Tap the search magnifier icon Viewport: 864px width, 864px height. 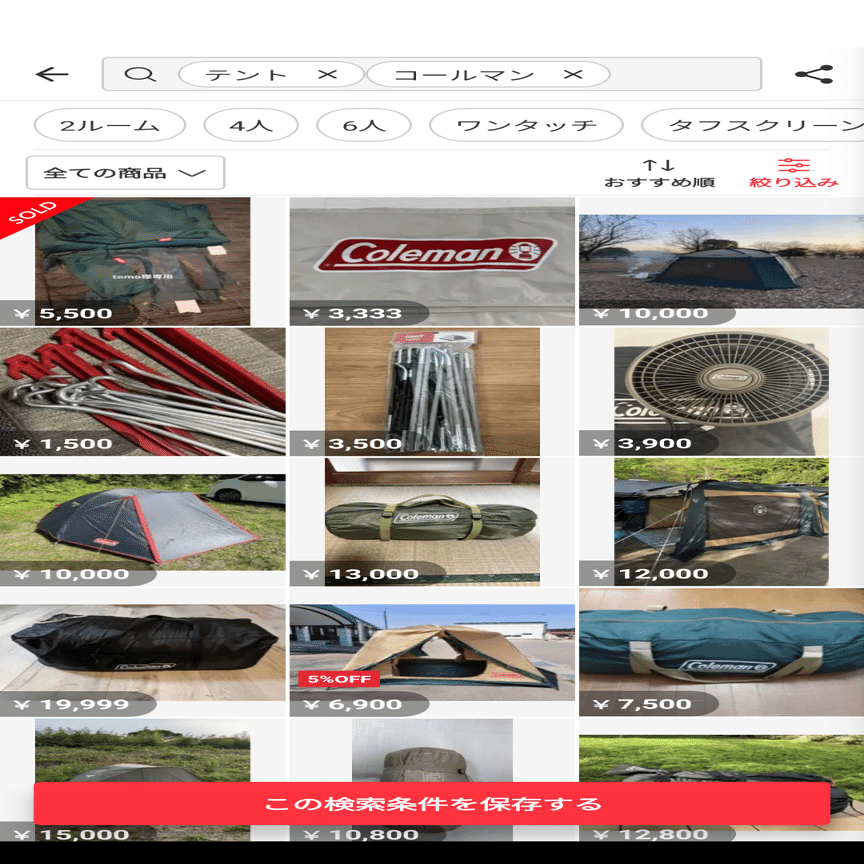[x=140, y=74]
